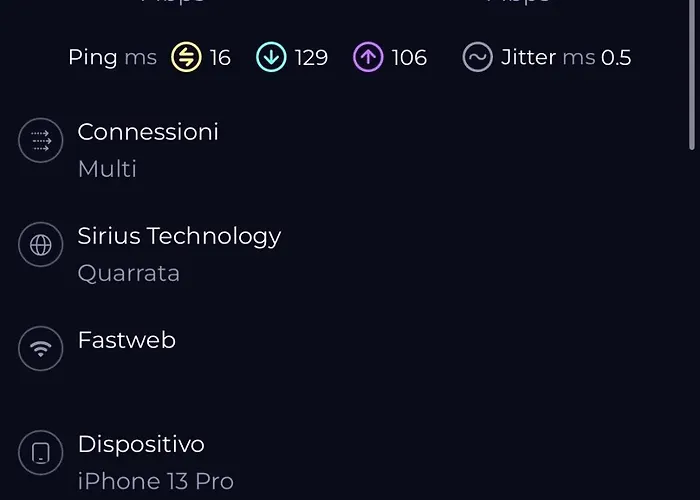Tap the Wi-Fi provider icon
The width and height of the screenshot is (700, 500).
coord(41,348)
